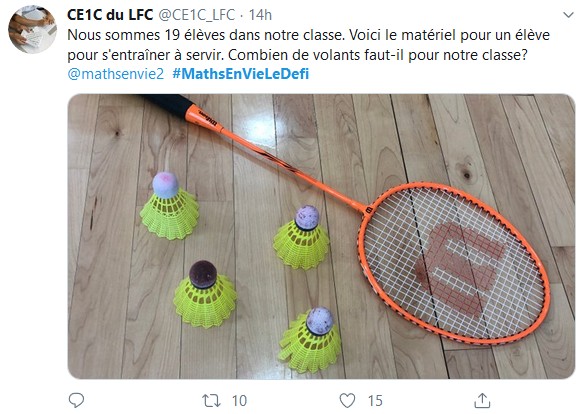580x414 pixels.
Task: Click the CE1C du LFC display name
Action: (110, 15)
